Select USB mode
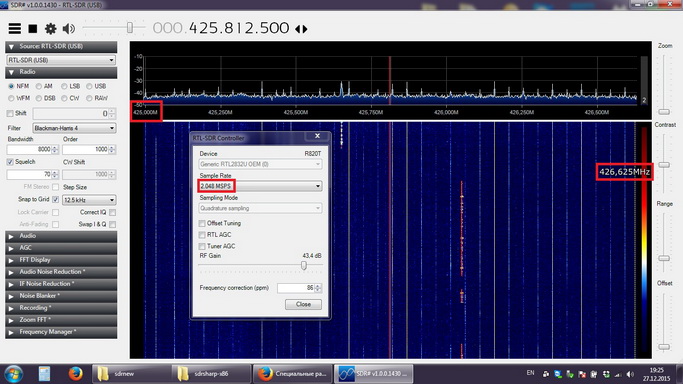 (x=89, y=86)
